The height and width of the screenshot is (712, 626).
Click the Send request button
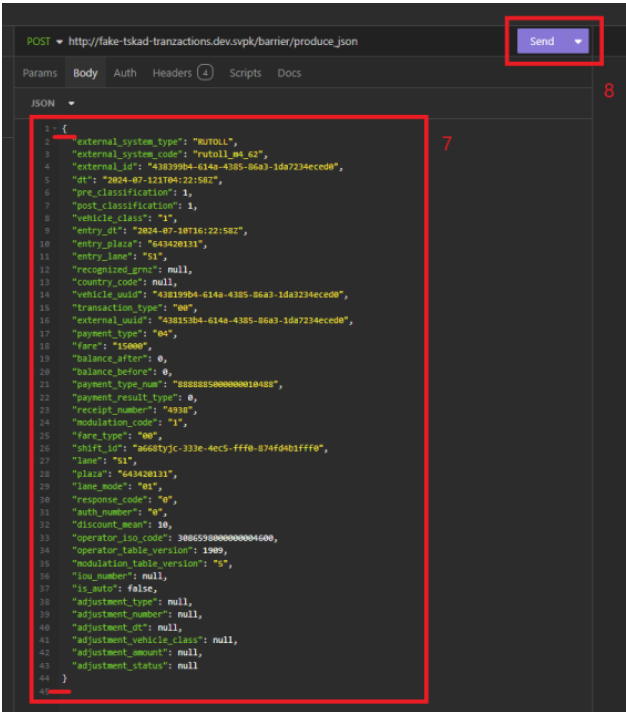[x=542, y=41]
